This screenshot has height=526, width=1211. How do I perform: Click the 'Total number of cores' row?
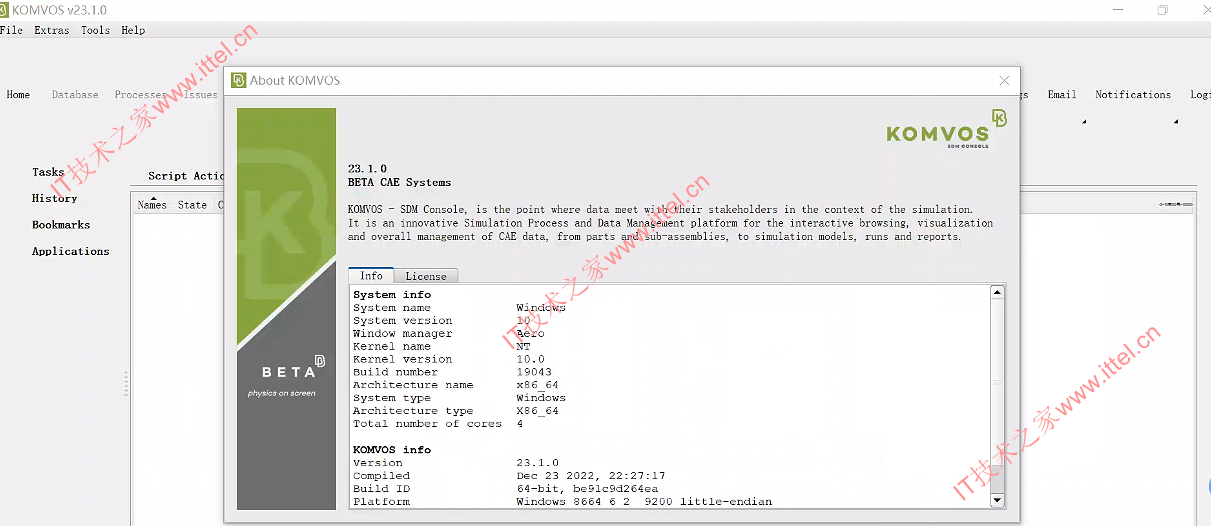[438, 424]
